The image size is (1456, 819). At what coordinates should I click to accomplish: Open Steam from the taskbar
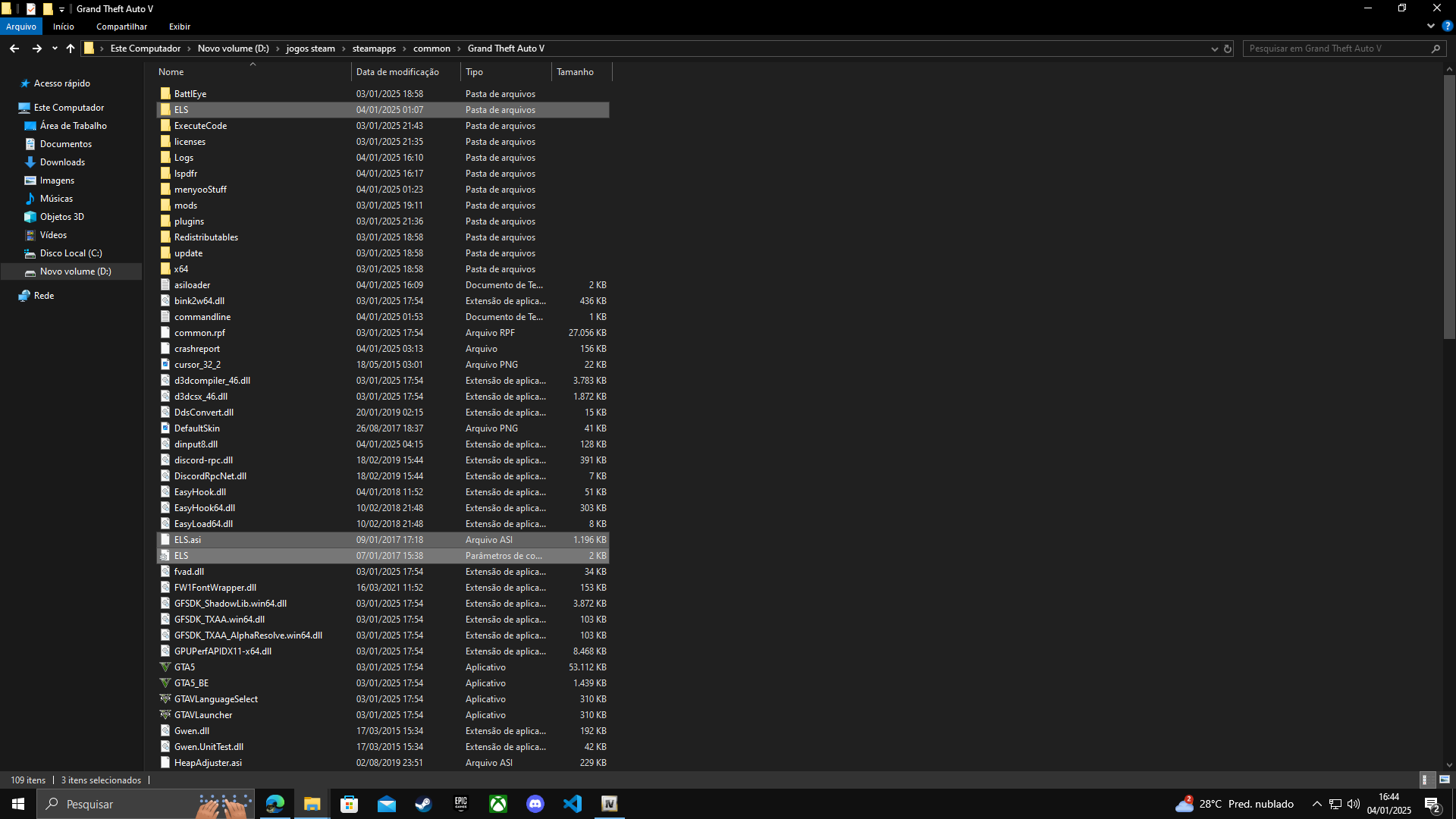point(423,804)
